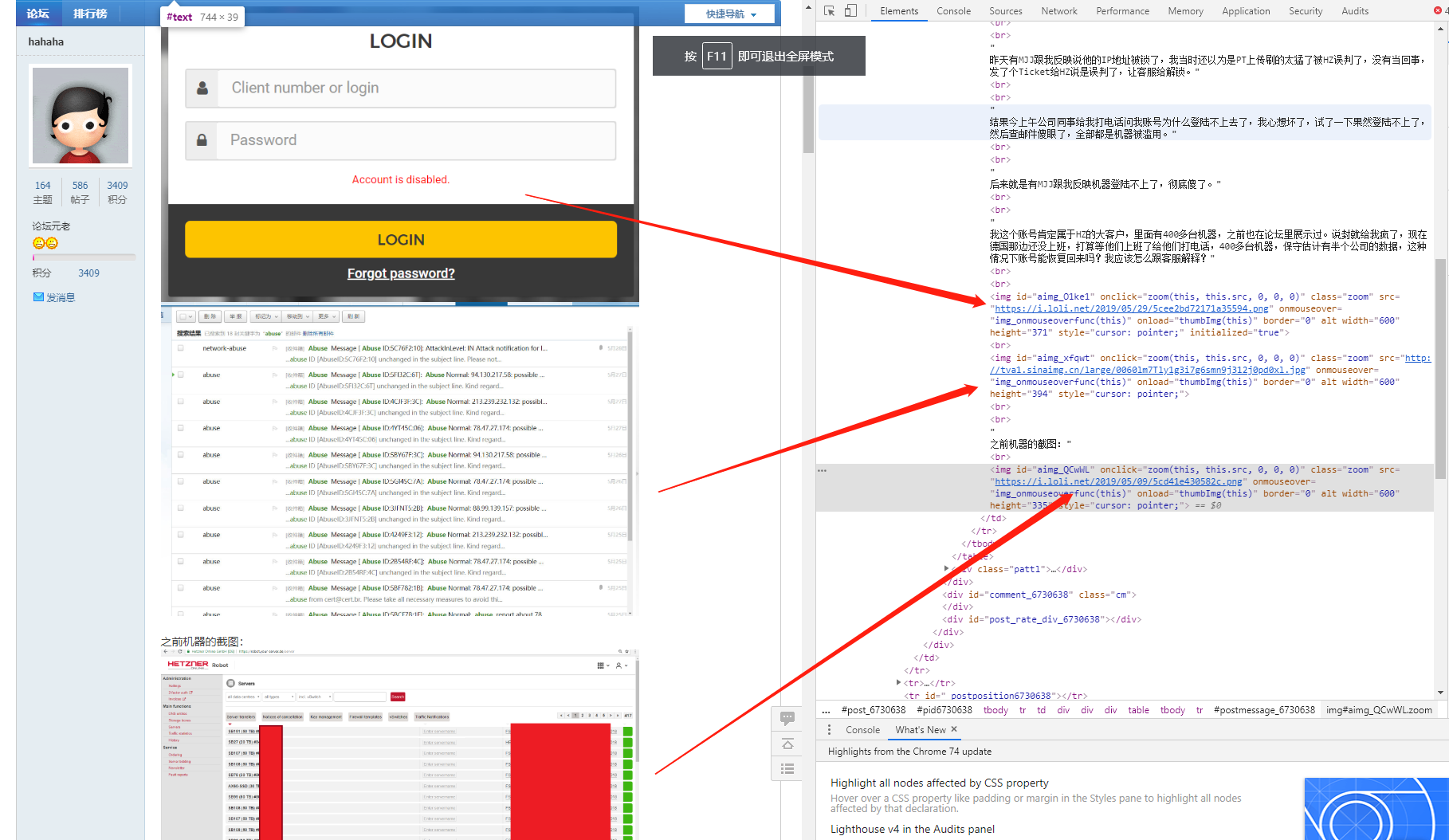Click "Highlight all nodes affected by CSS property"
This screenshot has width=1449, height=840.
(x=939, y=783)
